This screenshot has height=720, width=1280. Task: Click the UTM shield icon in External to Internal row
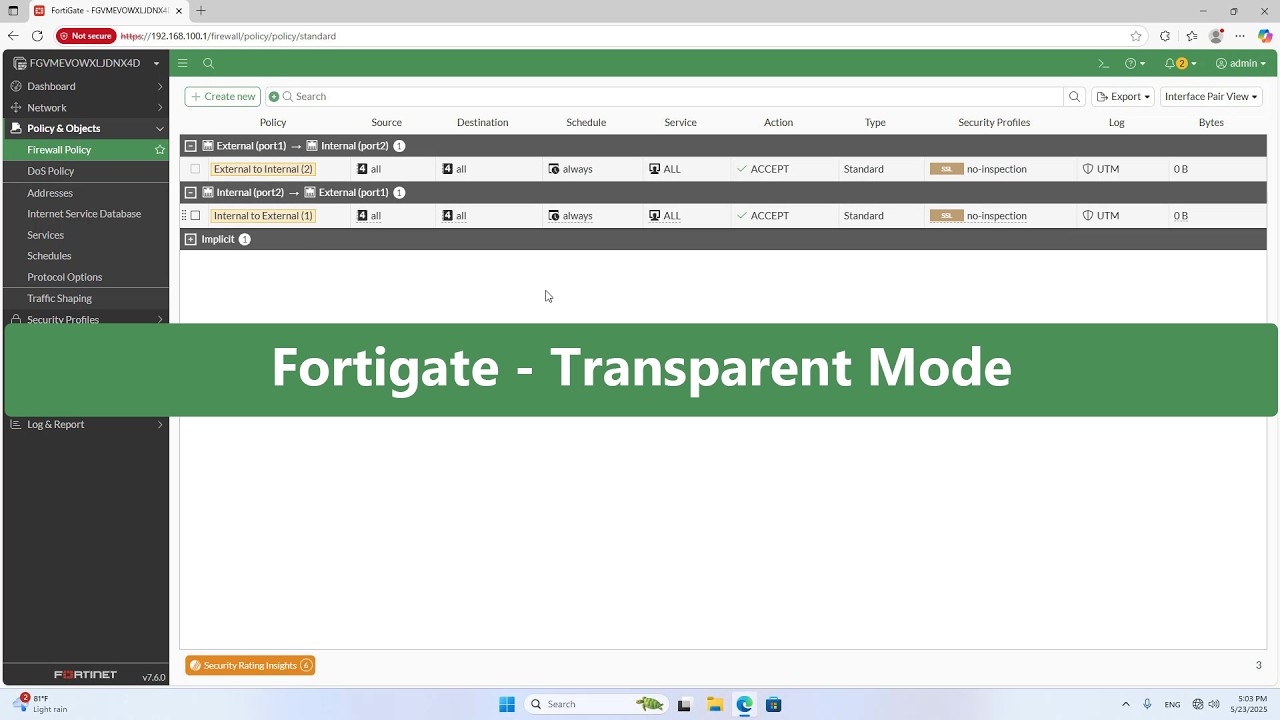pos(1088,169)
